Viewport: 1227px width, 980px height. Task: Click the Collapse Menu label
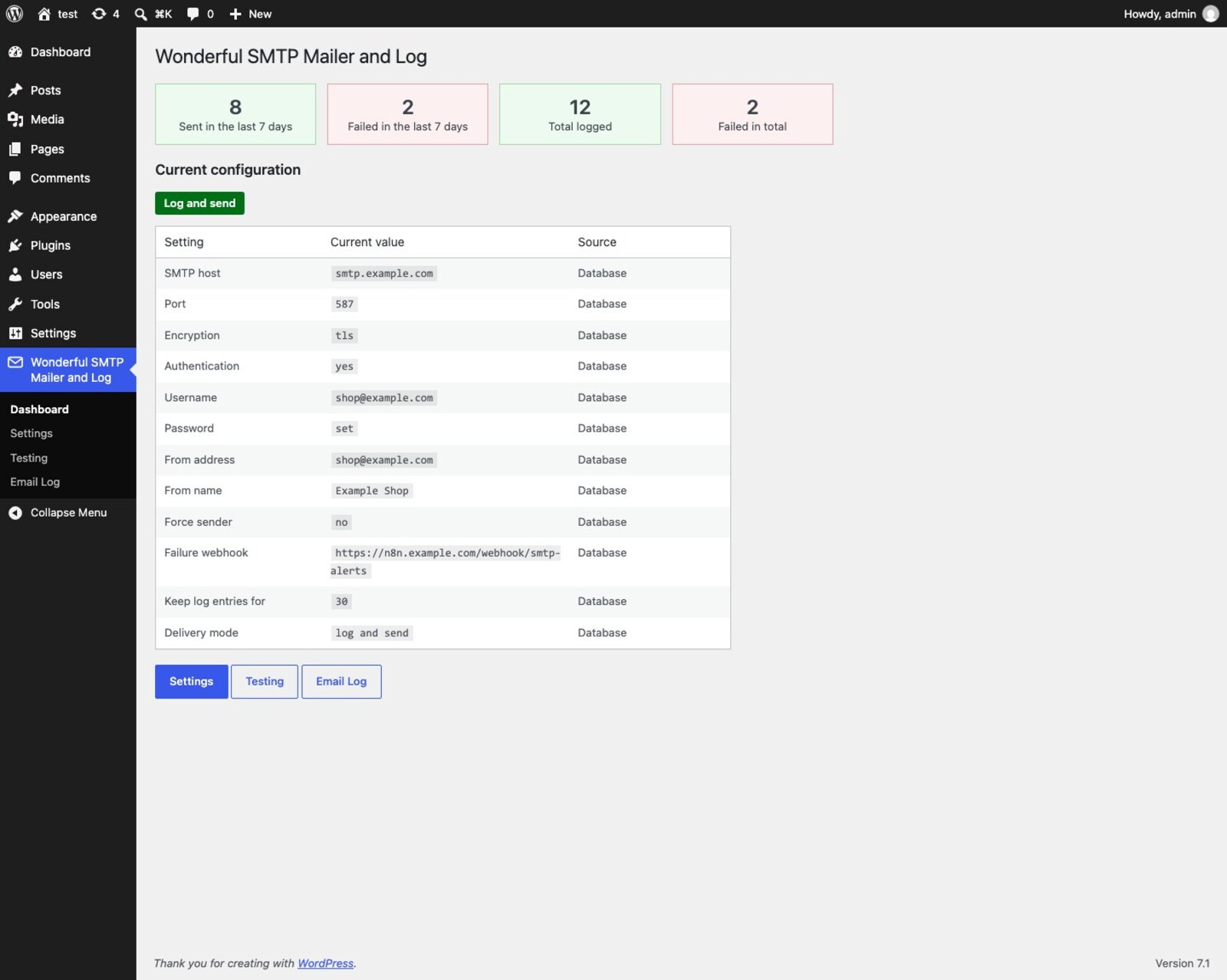pyautogui.click(x=69, y=513)
